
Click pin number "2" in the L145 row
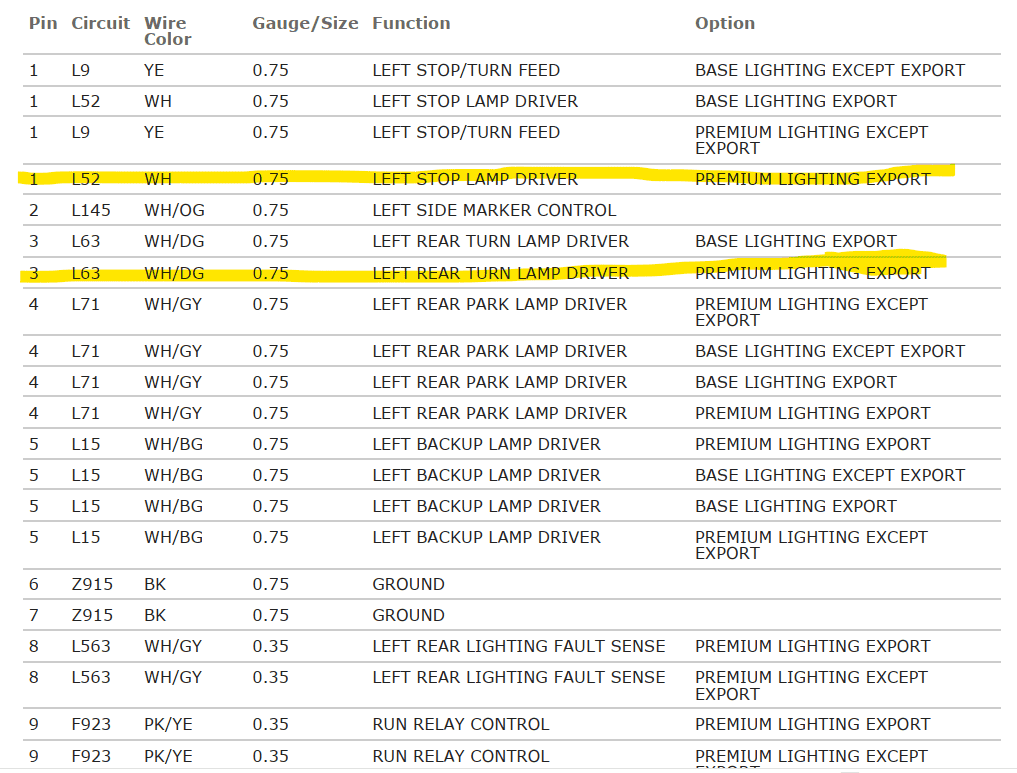pos(34,210)
